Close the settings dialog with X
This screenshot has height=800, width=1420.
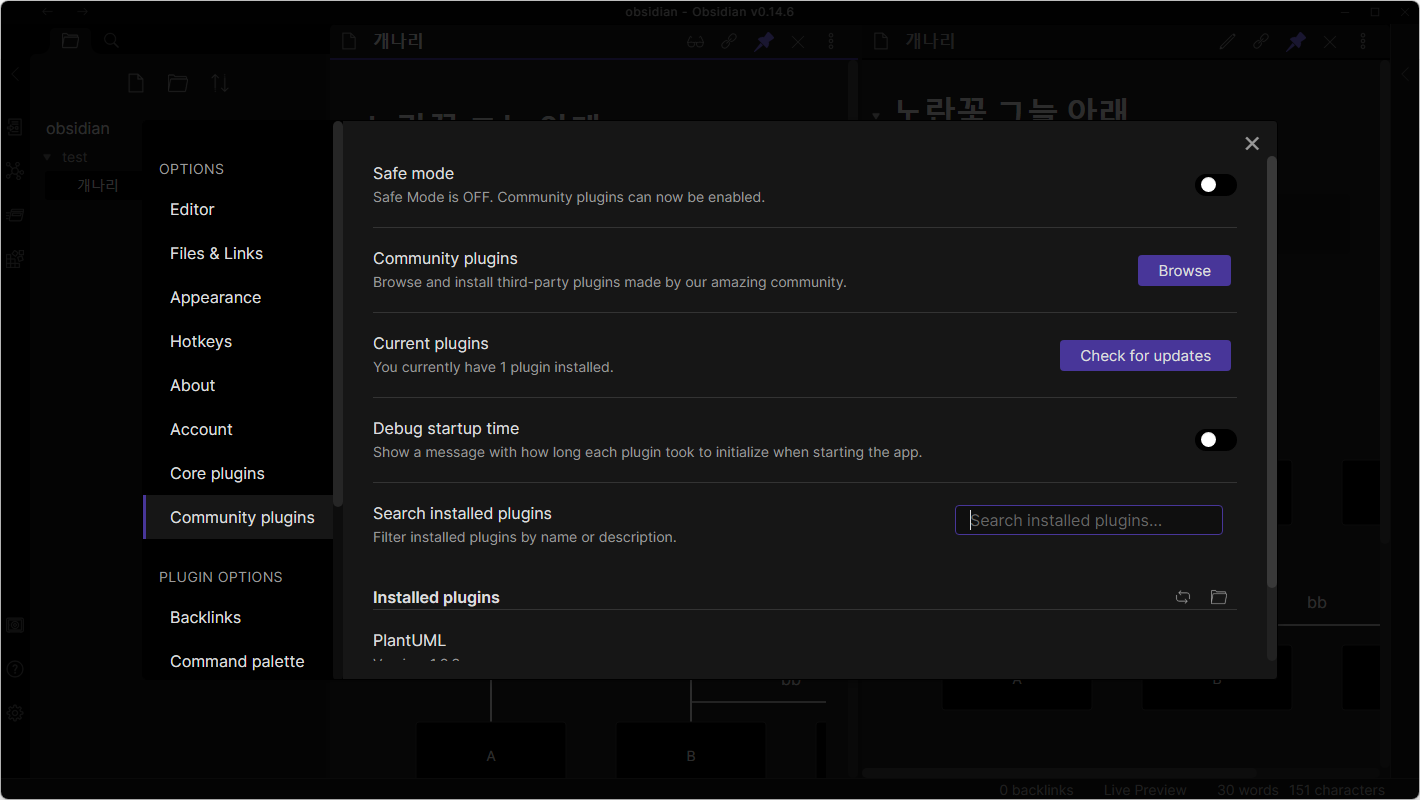(1252, 144)
